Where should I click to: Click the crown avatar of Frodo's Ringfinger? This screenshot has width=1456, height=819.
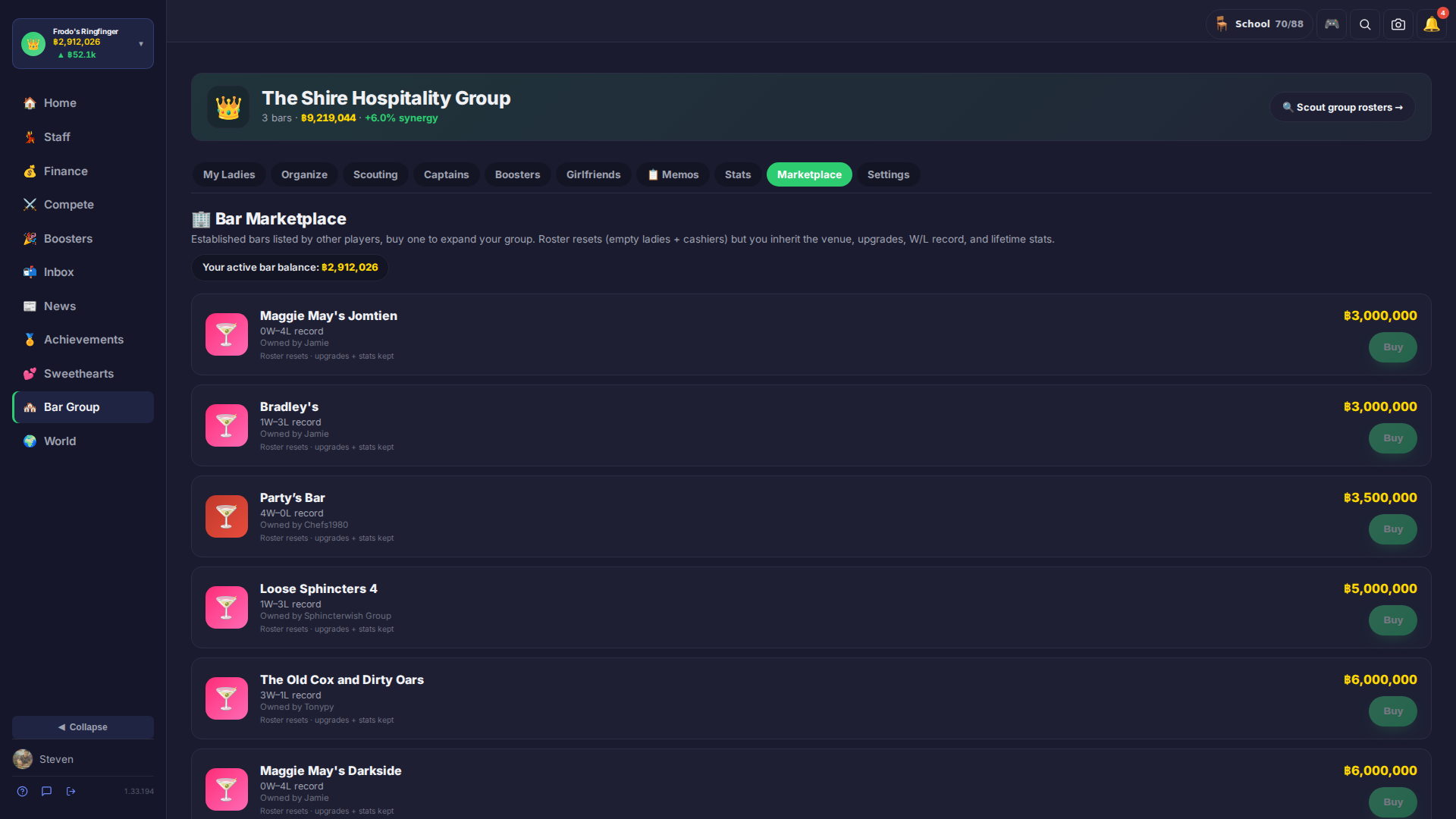click(33, 44)
